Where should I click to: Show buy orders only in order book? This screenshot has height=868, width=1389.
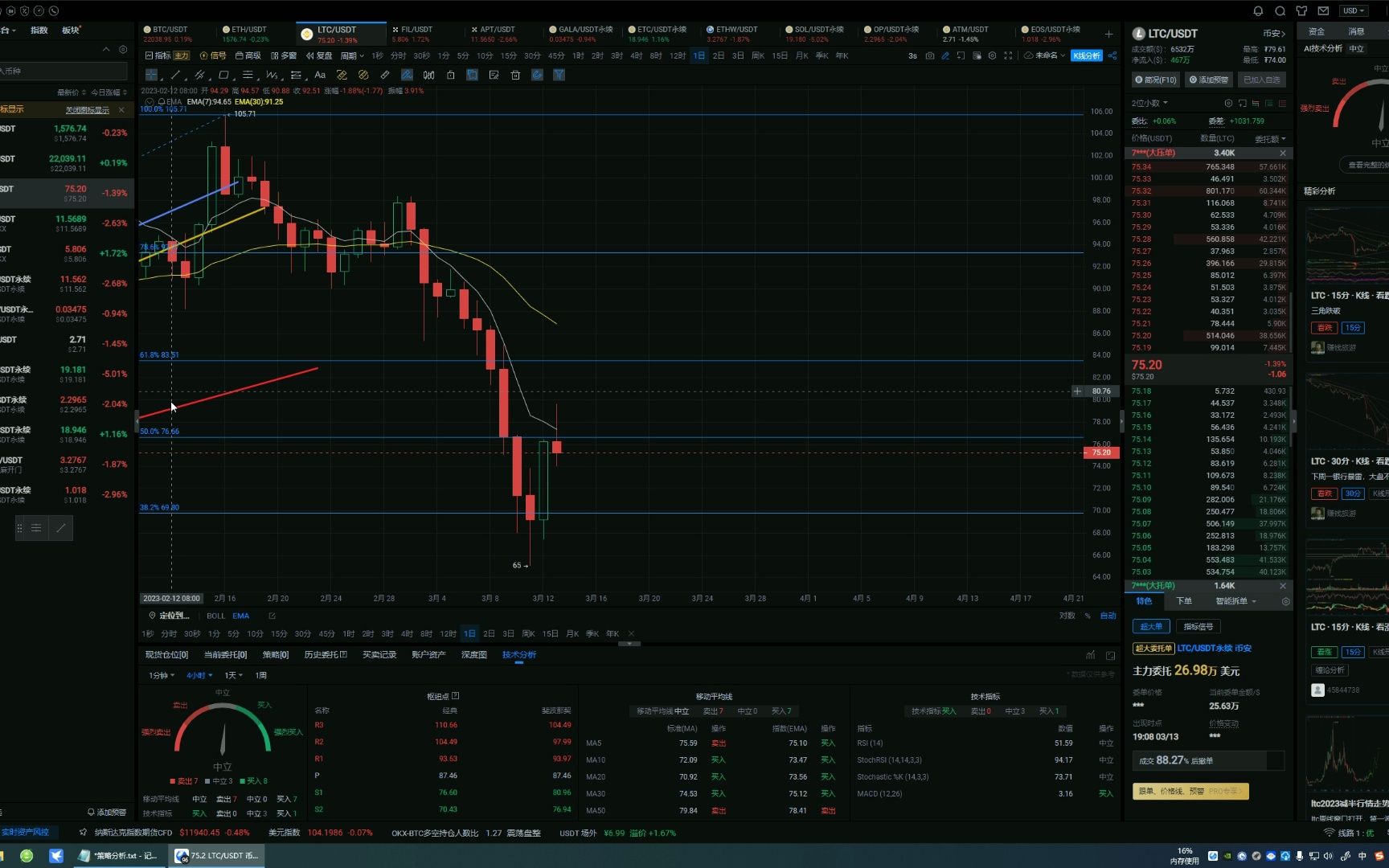coord(1269,104)
